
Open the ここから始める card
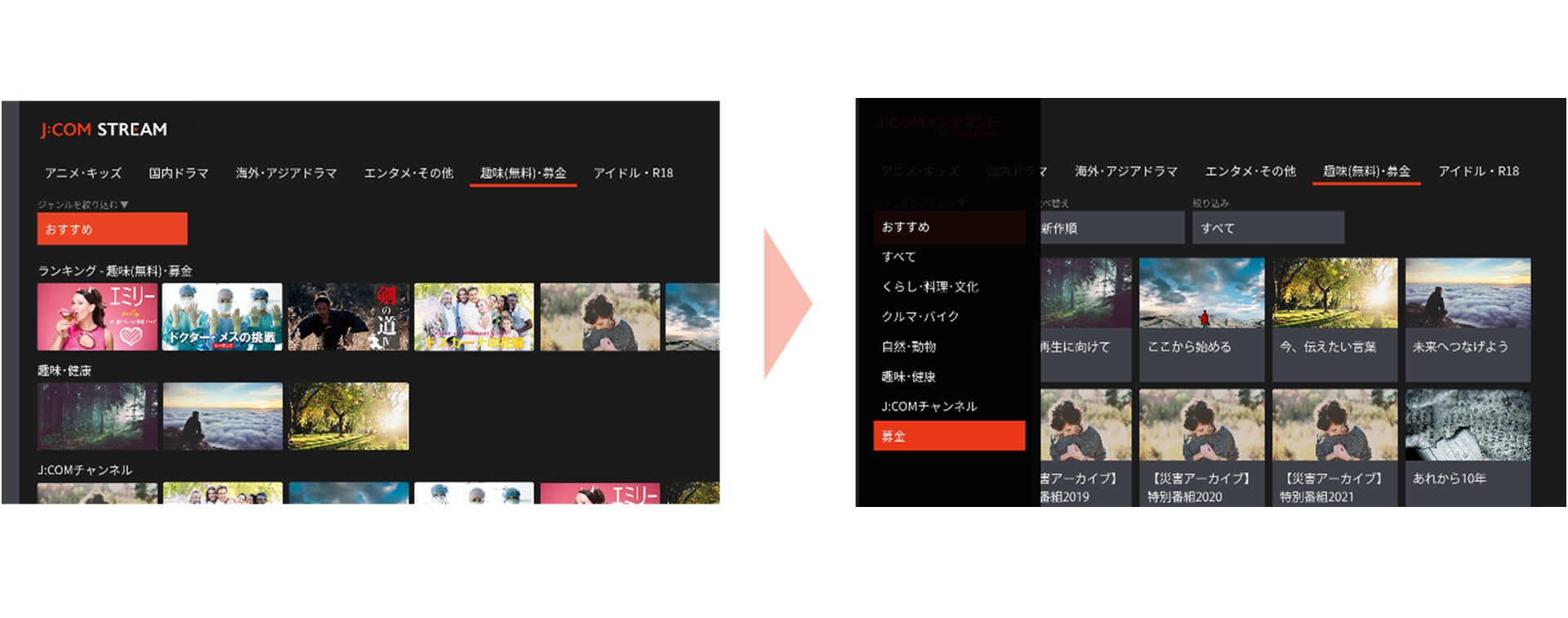click(x=1201, y=320)
